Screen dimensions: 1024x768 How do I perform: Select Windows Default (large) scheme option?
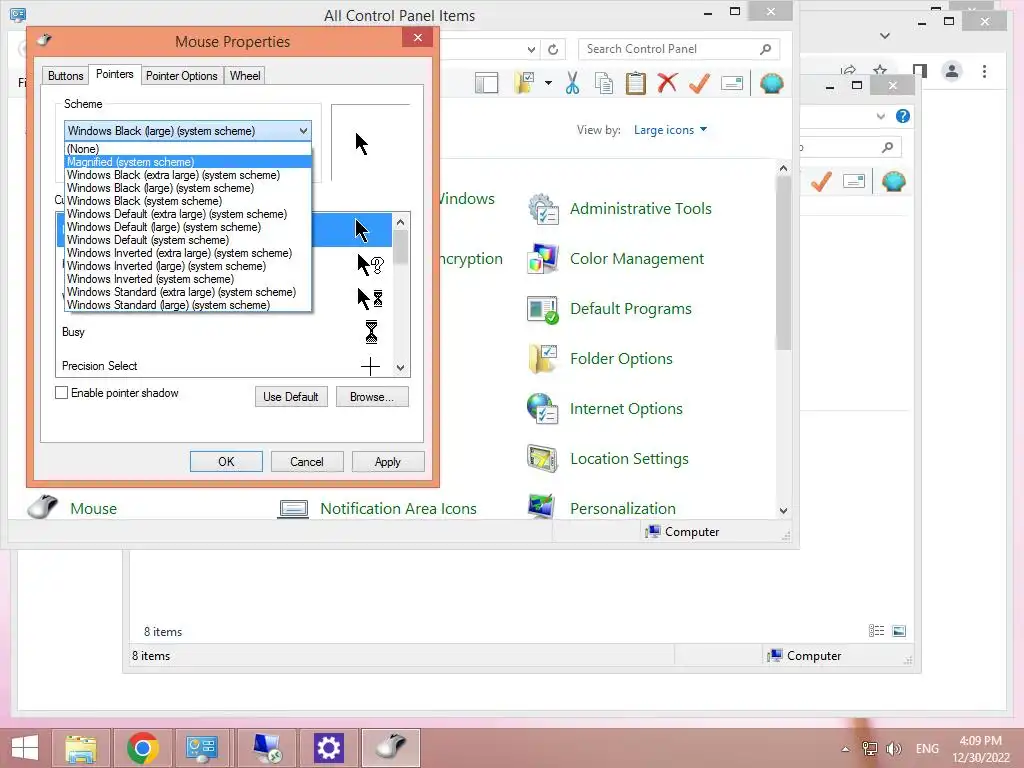[x=188, y=227]
